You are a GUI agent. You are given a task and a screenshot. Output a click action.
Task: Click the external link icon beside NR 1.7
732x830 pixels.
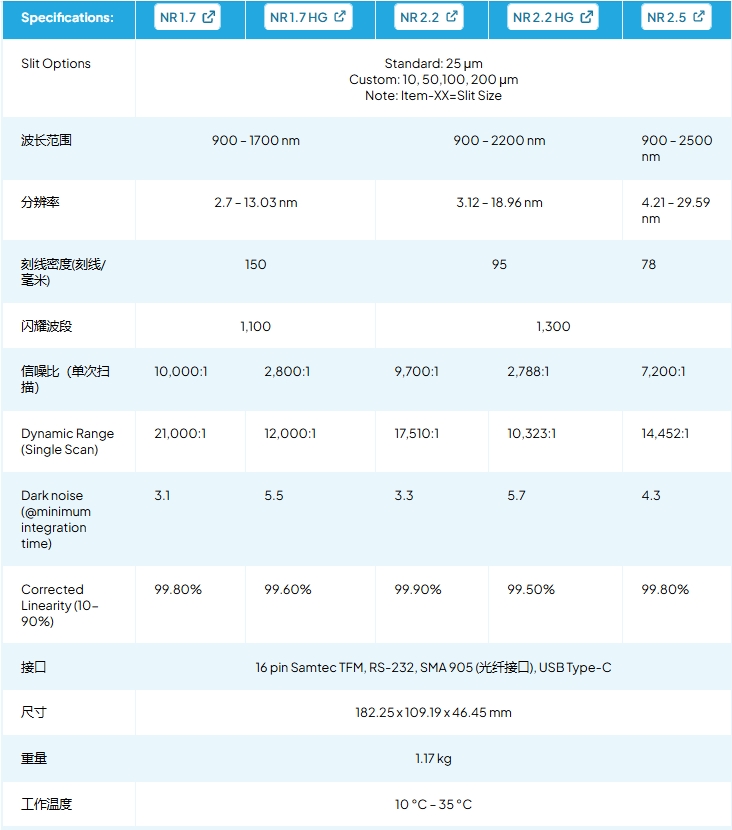coord(209,17)
